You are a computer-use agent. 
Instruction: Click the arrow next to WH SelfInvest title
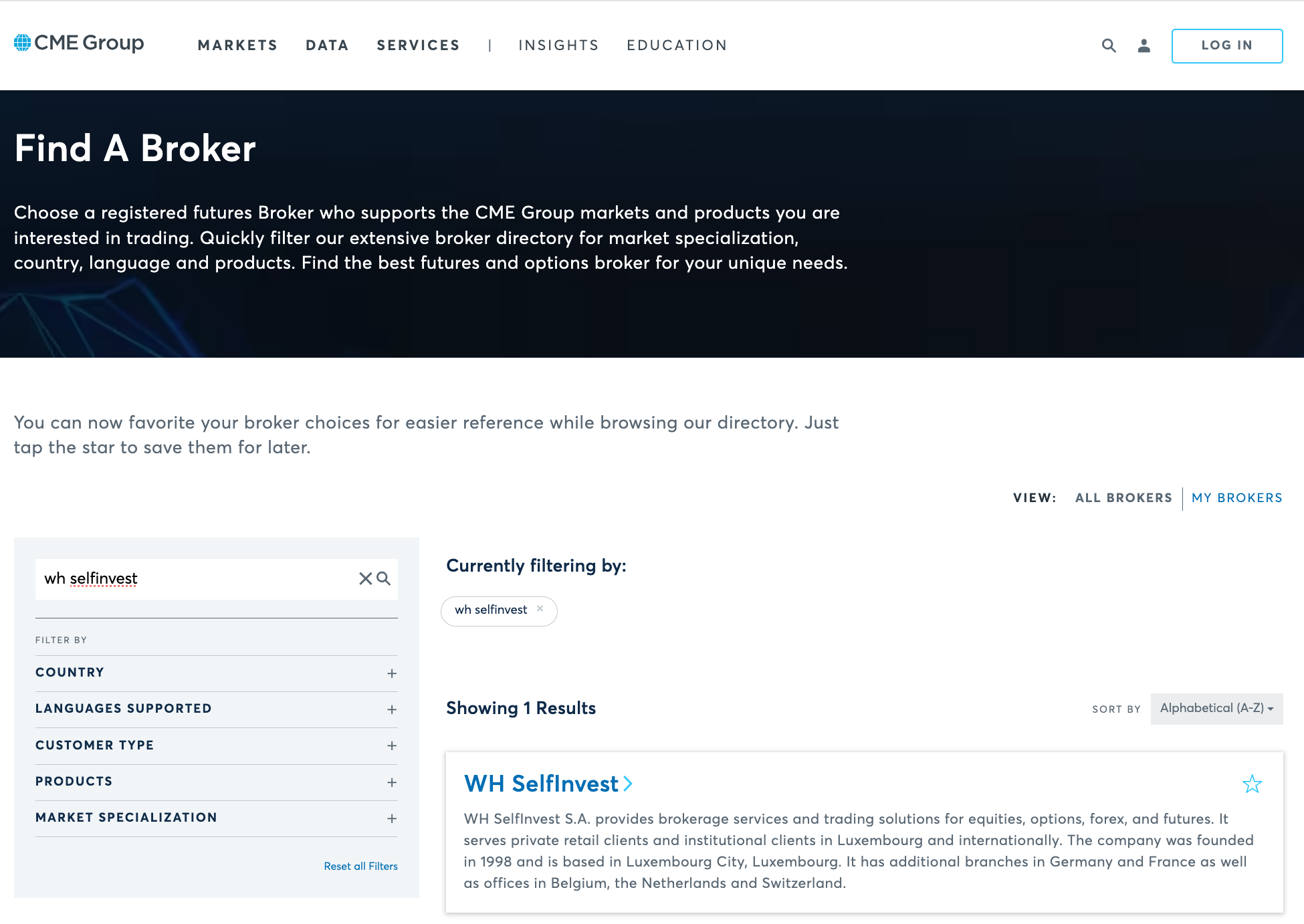[x=628, y=784]
